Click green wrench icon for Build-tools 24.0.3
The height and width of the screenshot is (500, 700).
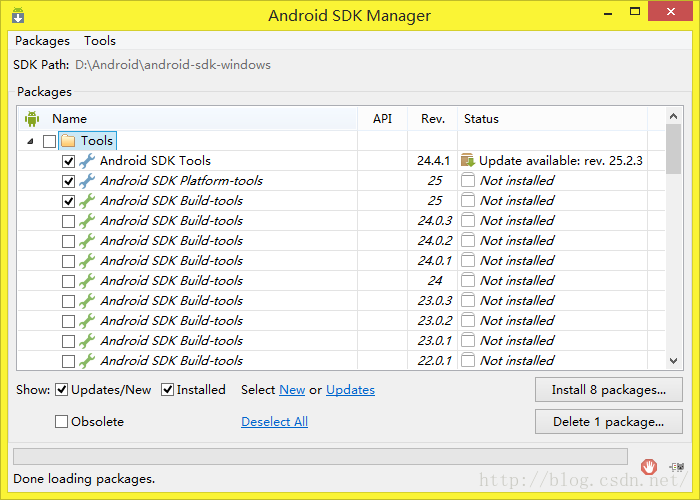pos(87,221)
